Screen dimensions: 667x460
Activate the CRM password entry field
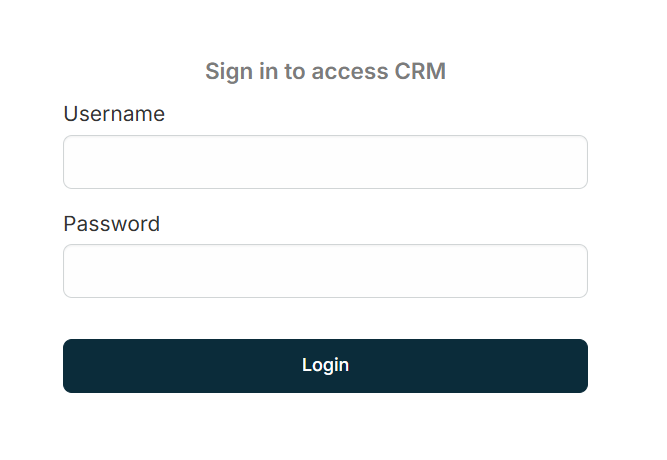point(325,271)
